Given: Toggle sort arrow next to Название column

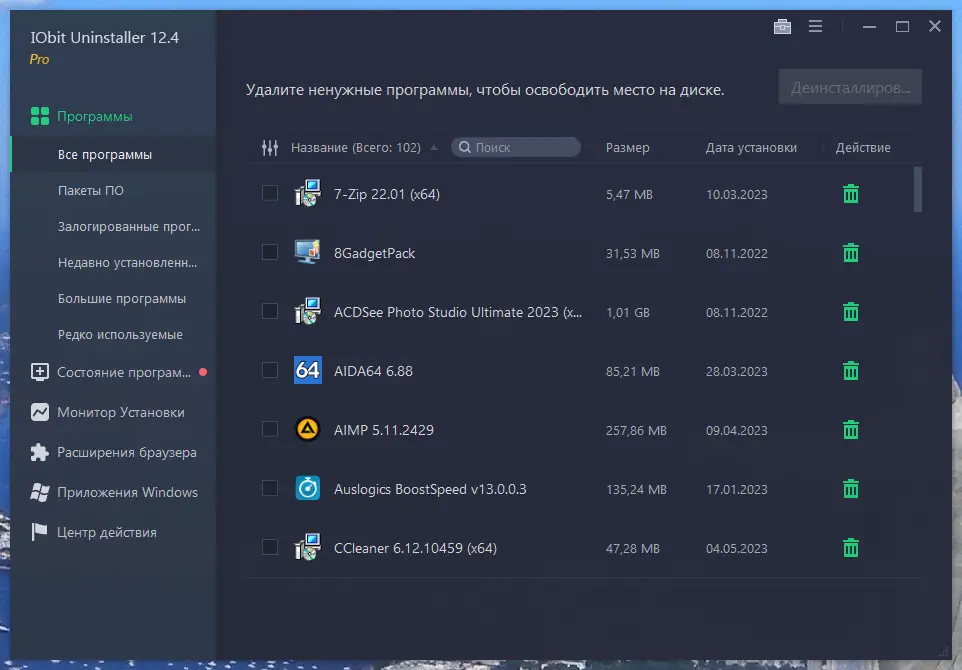Looking at the screenshot, I should pyautogui.click(x=434, y=148).
